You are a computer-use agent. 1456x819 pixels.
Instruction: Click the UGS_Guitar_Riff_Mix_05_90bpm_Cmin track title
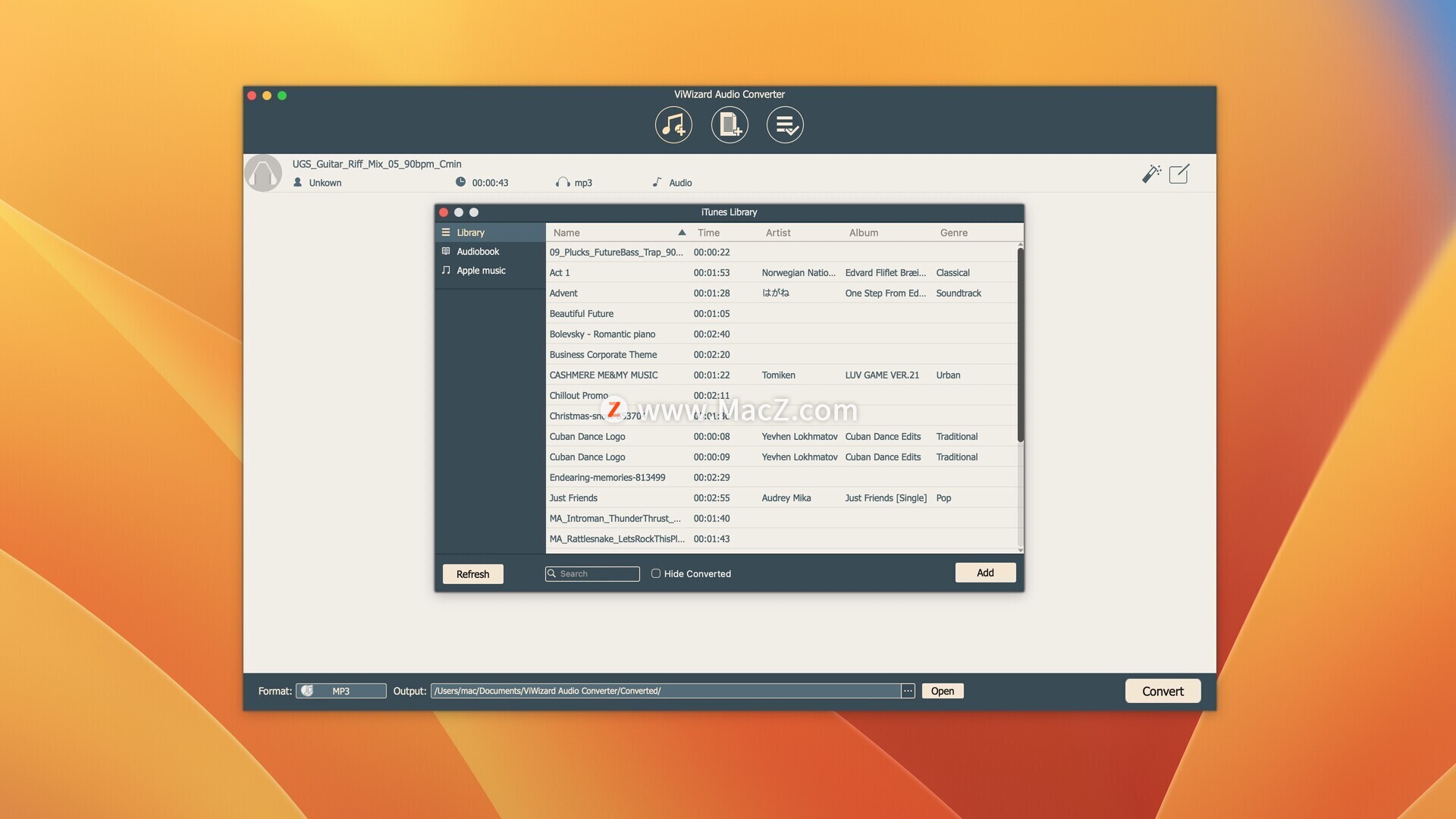377,164
